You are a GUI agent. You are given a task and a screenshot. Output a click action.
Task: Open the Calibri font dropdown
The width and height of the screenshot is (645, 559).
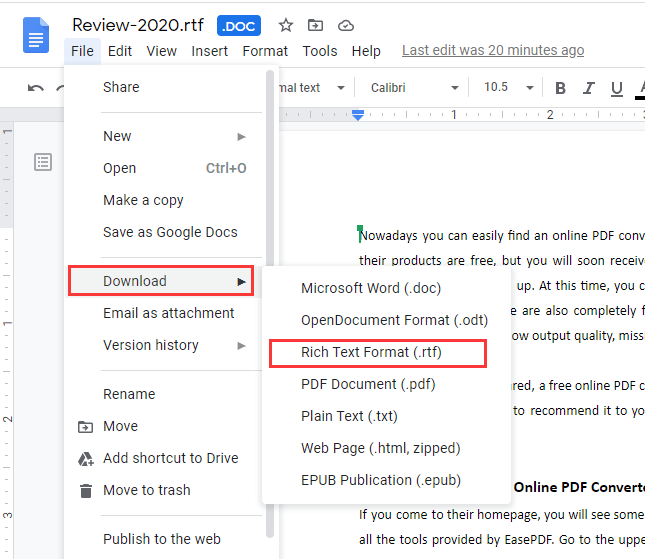coord(414,88)
